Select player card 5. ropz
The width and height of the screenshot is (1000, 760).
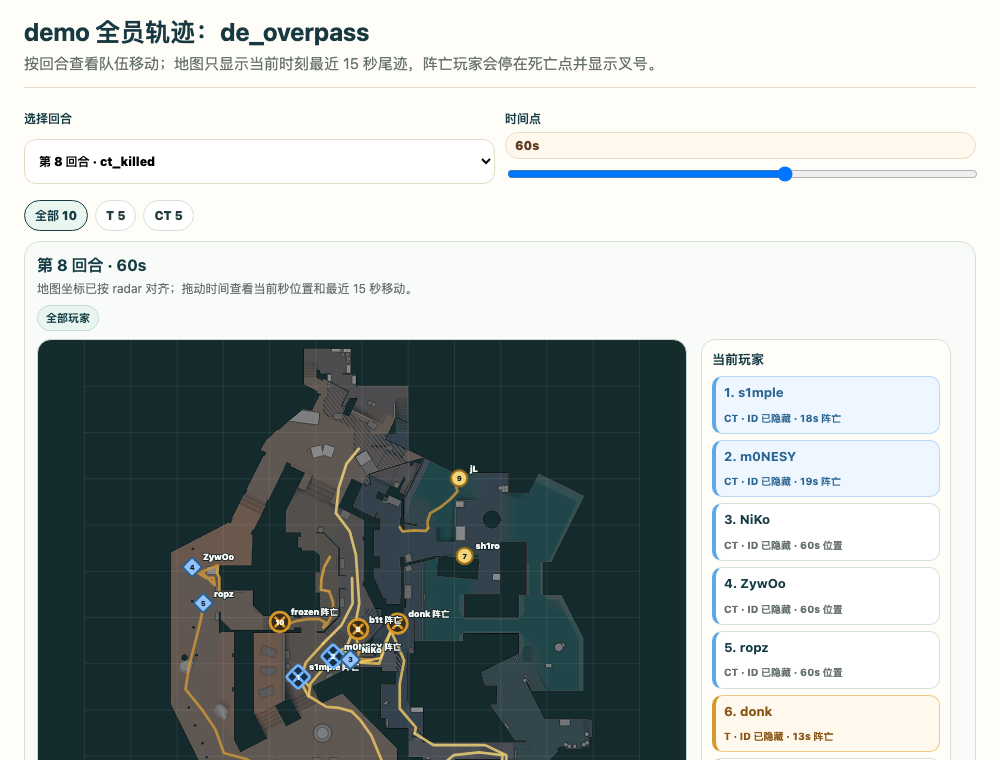point(826,660)
